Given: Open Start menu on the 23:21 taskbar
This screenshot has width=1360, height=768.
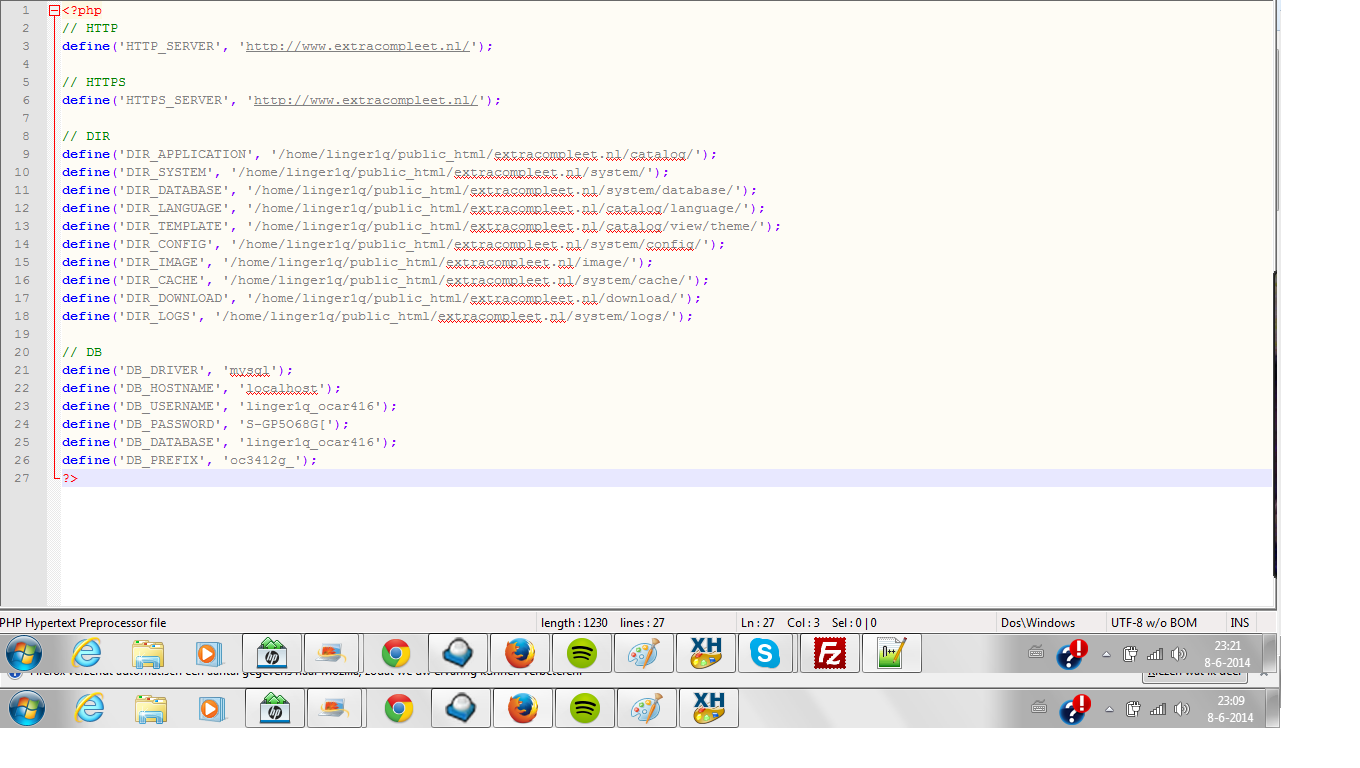Looking at the screenshot, I should 24,653.
